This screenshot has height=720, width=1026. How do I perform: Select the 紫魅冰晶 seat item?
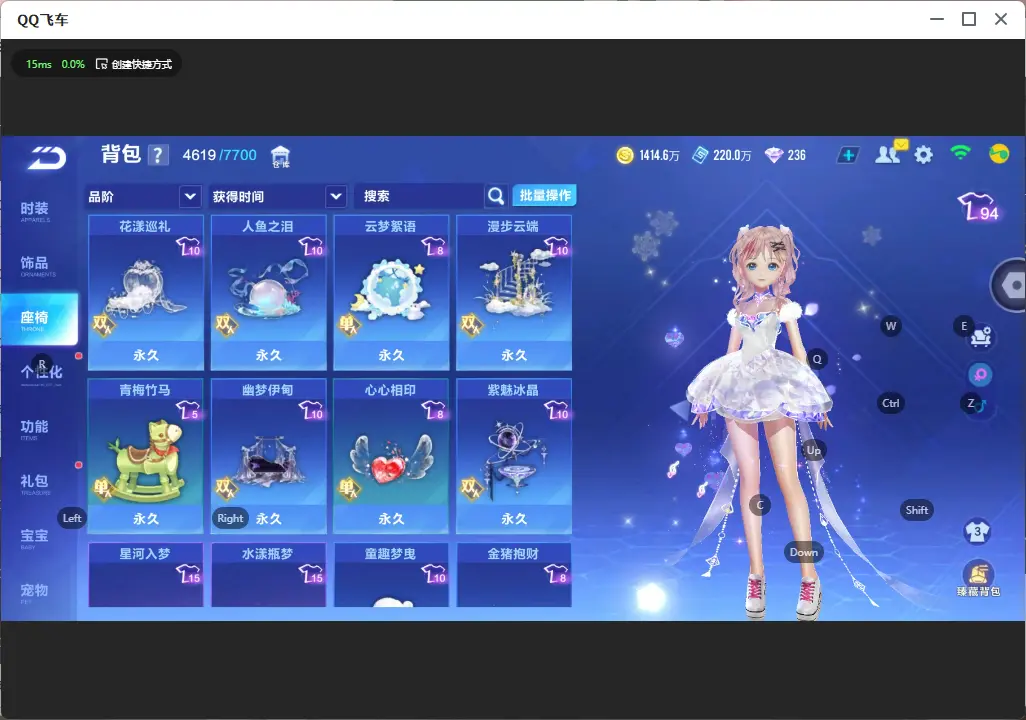point(514,456)
